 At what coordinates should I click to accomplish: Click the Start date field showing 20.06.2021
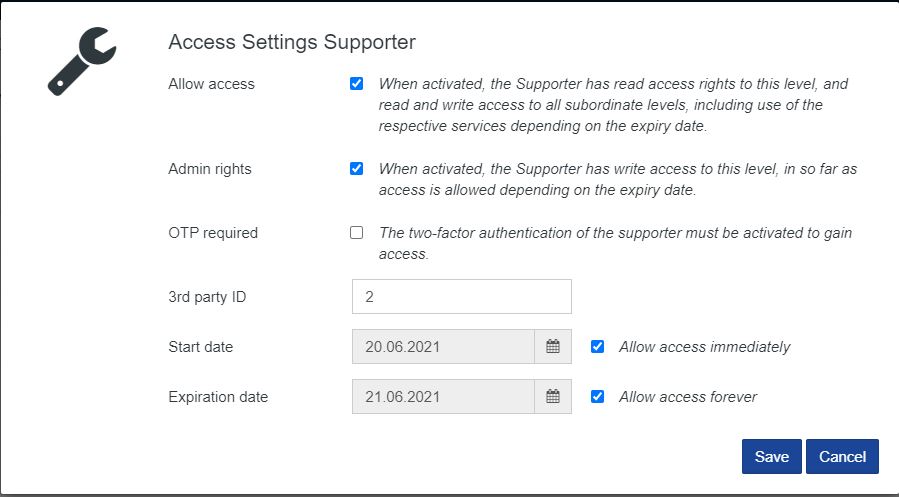(x=443, y=347)
